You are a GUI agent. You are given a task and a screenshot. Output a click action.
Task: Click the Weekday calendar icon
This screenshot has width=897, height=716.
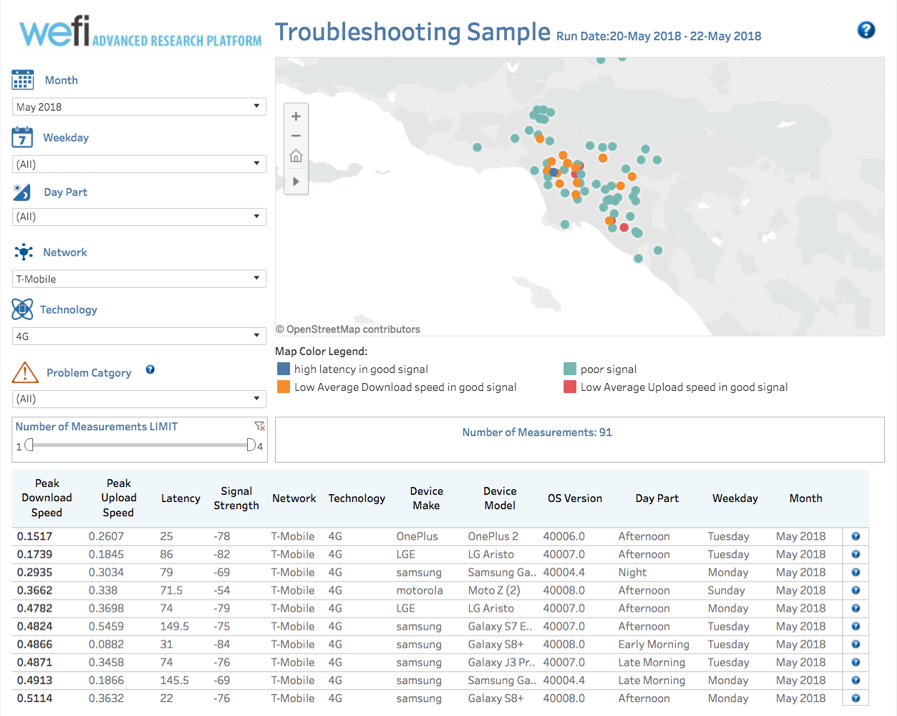click(22, 137)
